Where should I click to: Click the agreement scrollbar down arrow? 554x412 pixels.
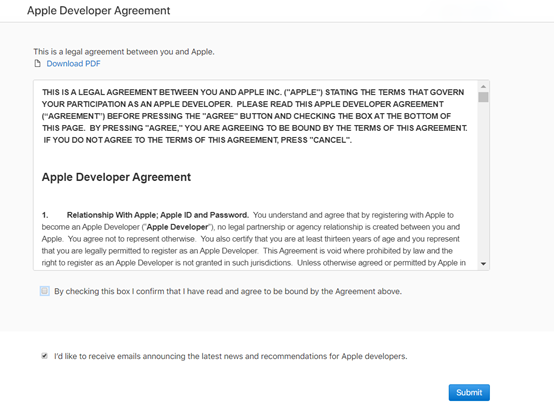click(483, 264)
